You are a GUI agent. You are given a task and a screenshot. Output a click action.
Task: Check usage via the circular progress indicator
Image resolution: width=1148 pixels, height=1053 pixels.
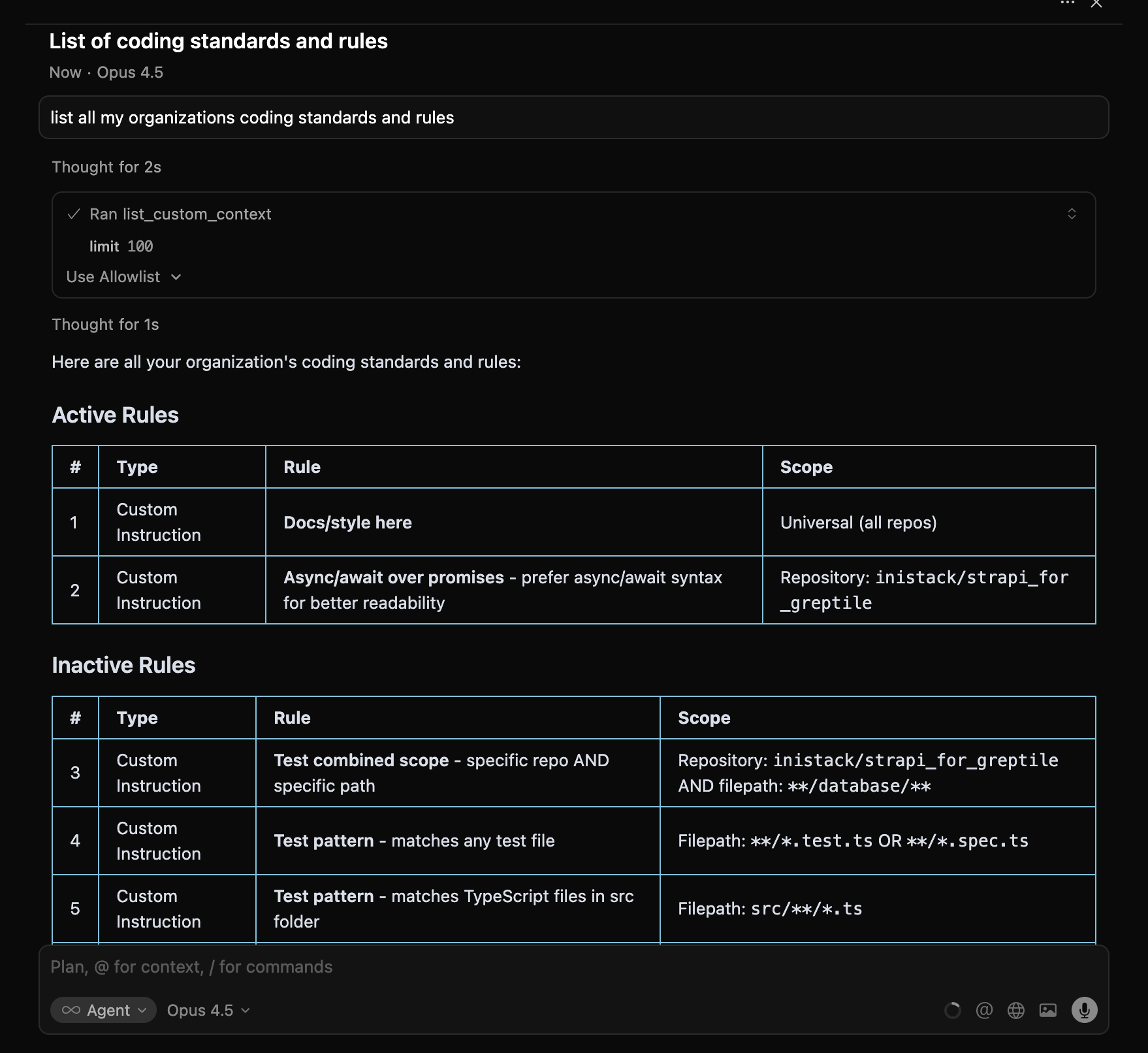953,1010
